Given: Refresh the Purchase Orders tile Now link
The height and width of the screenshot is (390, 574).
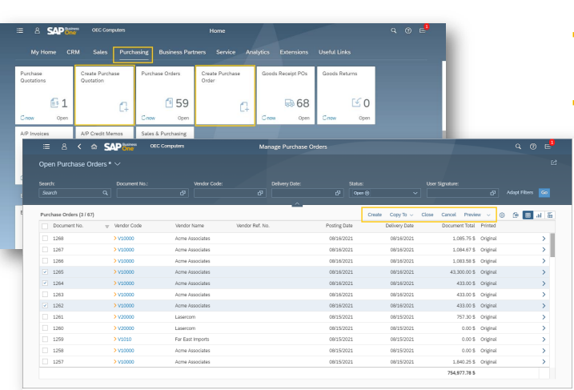Looking at the screenshot, I should (x=148, y=118).
